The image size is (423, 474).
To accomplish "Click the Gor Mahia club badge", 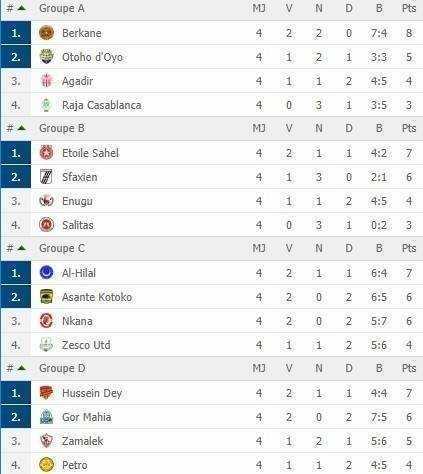I will pyautogui.click(x=46, y=417).
